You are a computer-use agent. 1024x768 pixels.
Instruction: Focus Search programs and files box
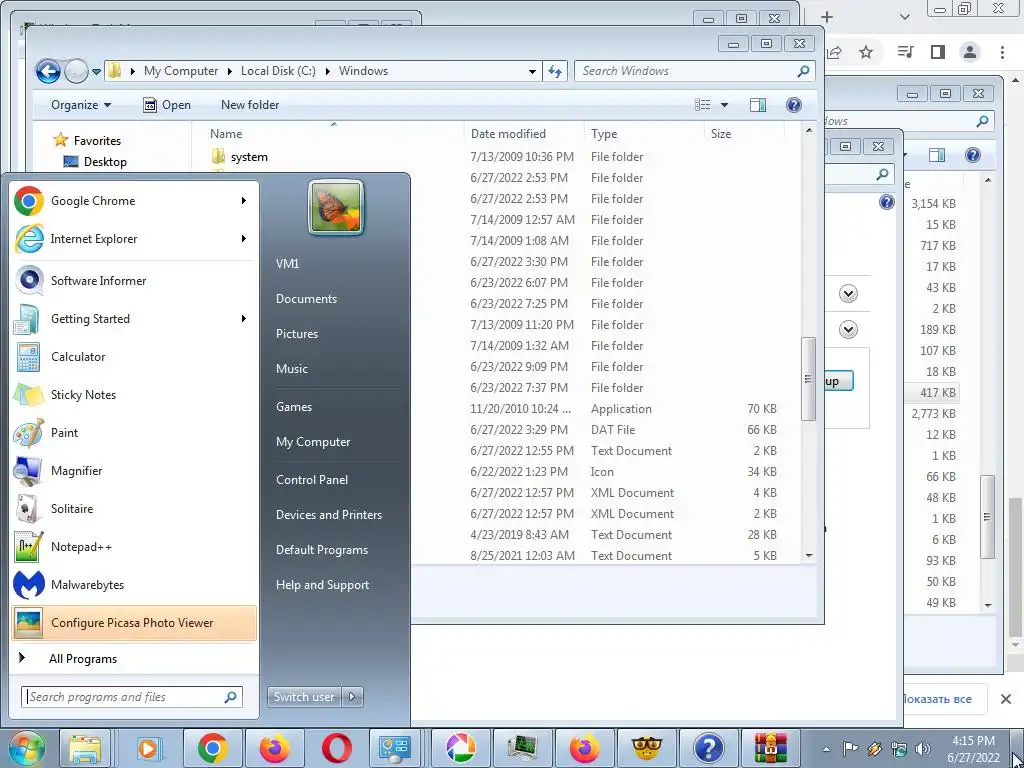click(132, 697)
